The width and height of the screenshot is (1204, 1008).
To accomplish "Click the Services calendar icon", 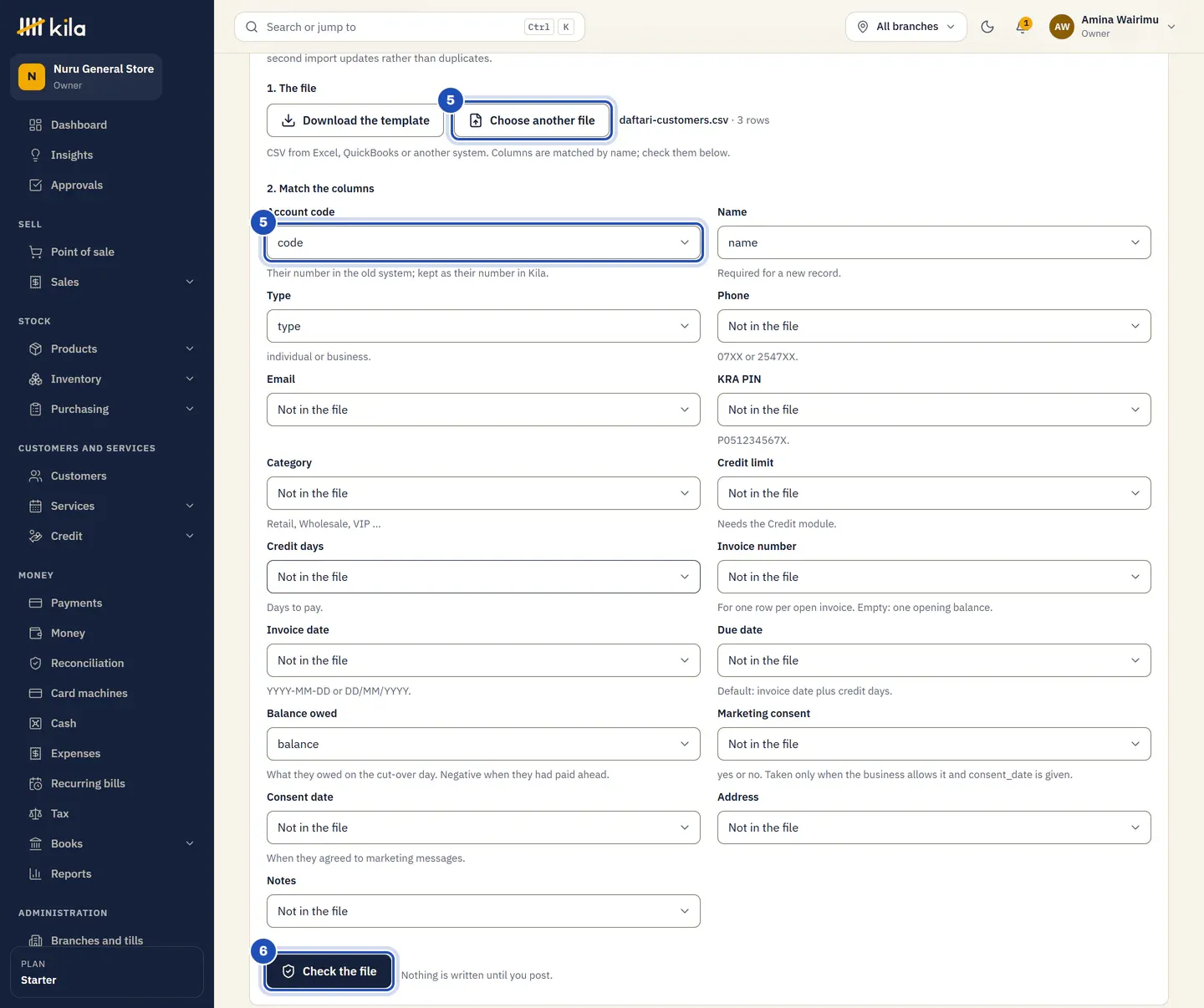I will [x=35, y=506].
